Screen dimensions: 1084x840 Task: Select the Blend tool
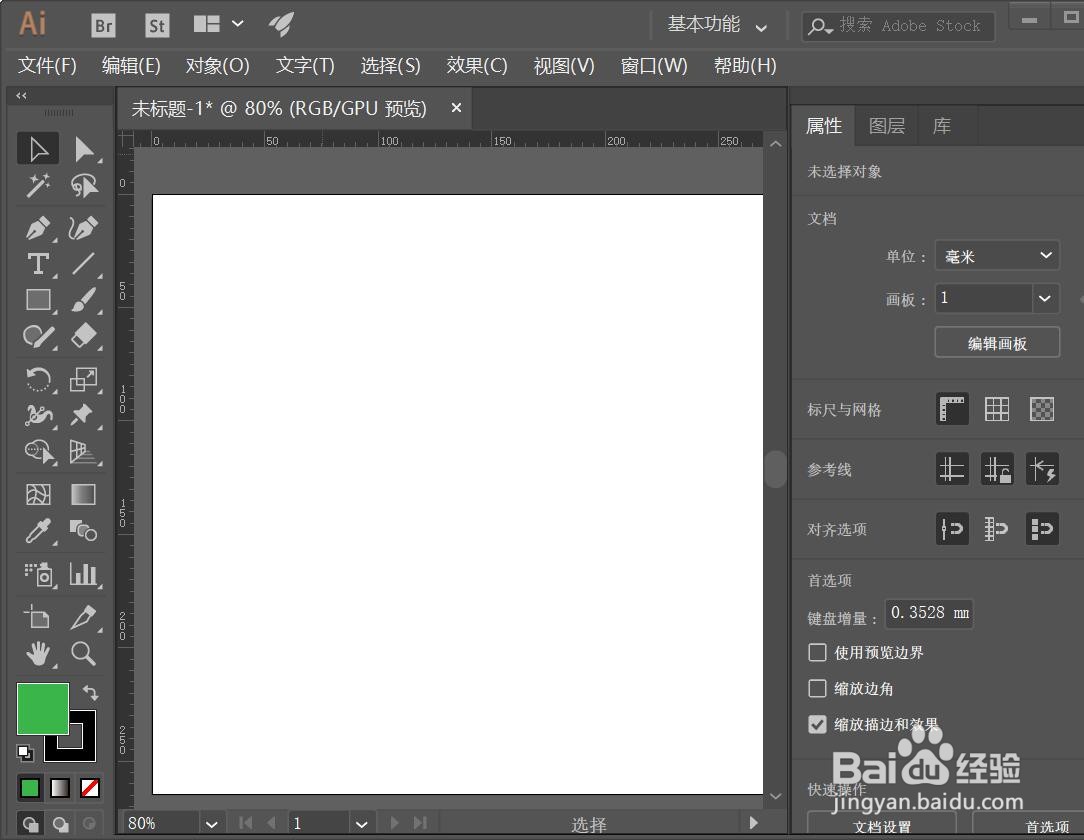(x=83, y=531)
